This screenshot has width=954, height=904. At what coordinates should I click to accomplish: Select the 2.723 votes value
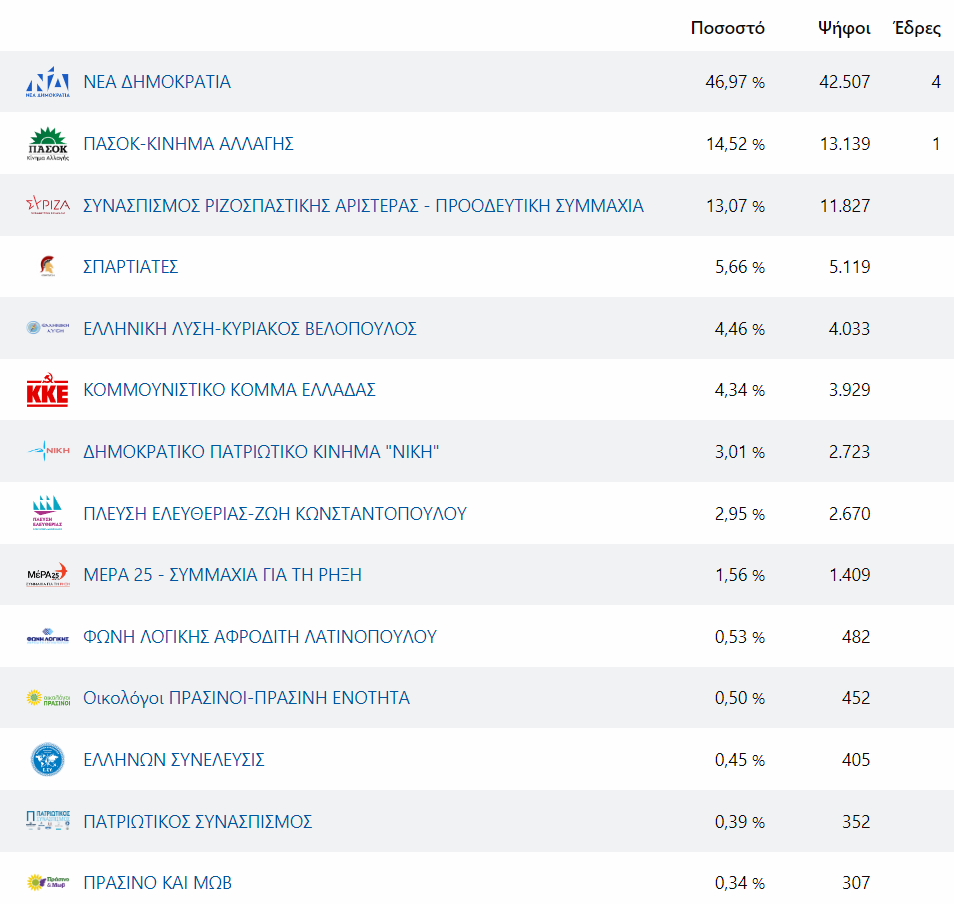[849, 451]
